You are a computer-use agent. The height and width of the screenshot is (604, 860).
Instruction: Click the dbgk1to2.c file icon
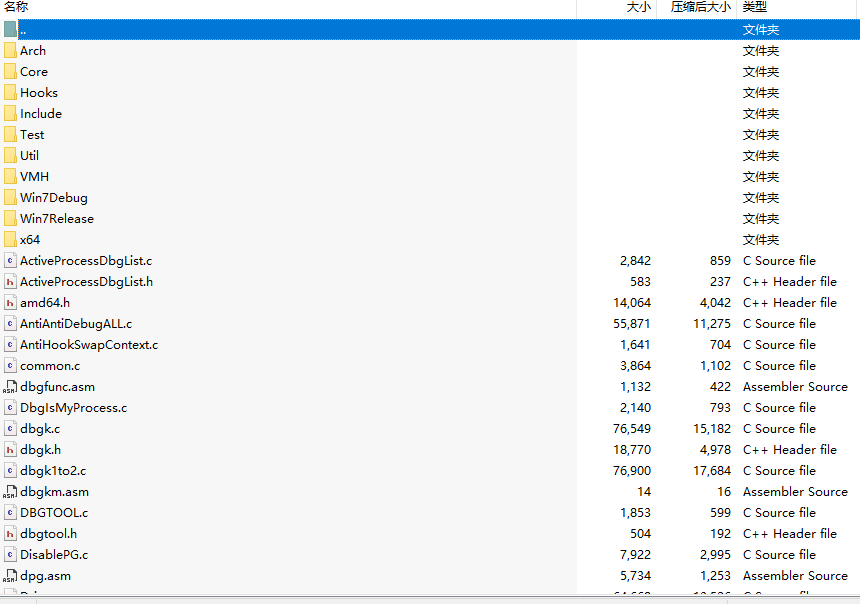10,471
